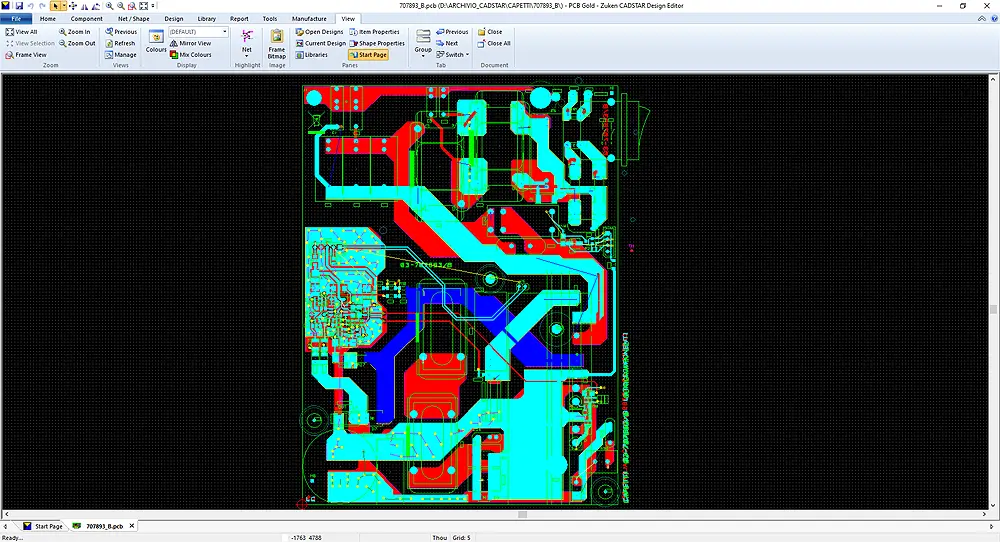Click the CADSTAR application icon in title bar
1000x542 pixels.
point(6,6)
